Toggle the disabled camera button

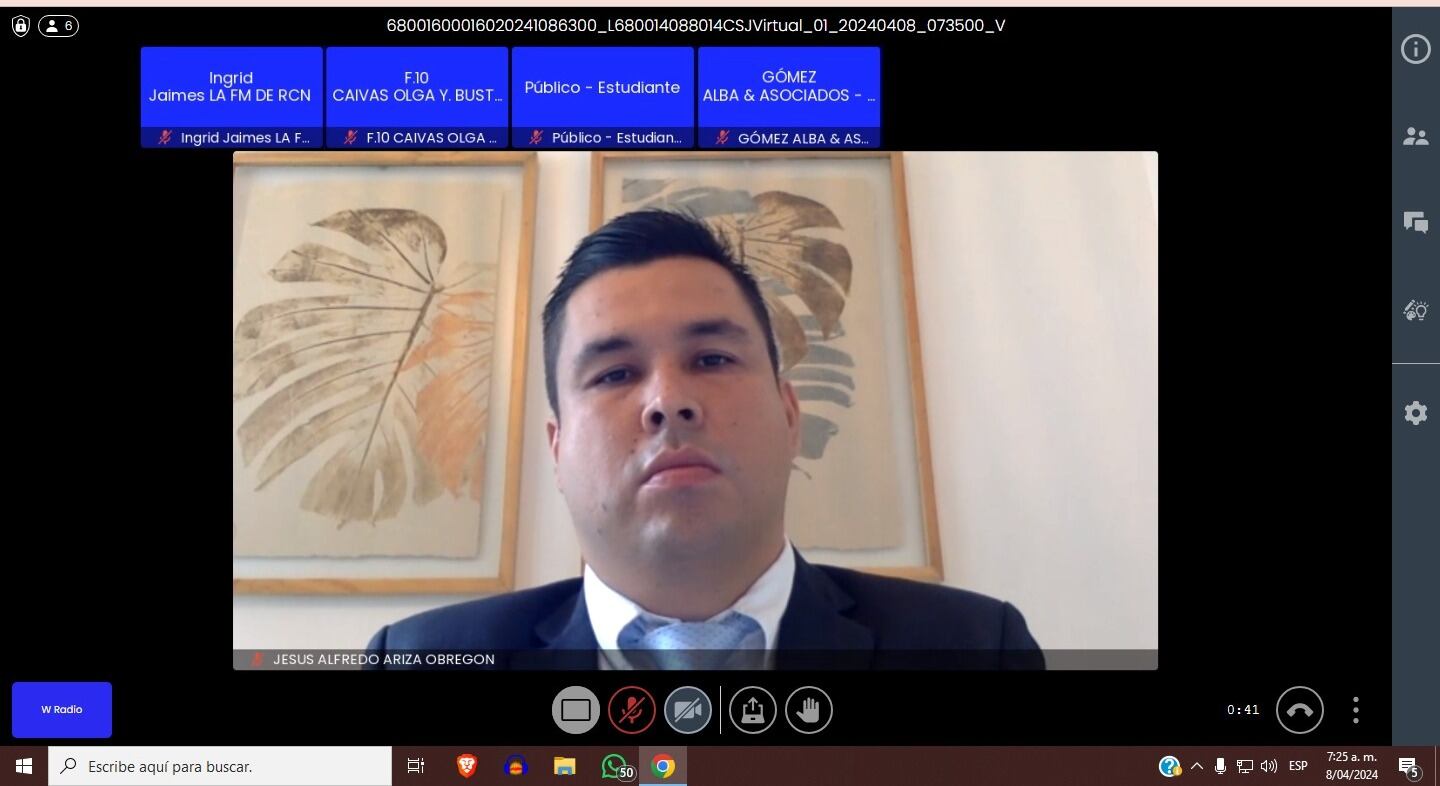[687, 710]
